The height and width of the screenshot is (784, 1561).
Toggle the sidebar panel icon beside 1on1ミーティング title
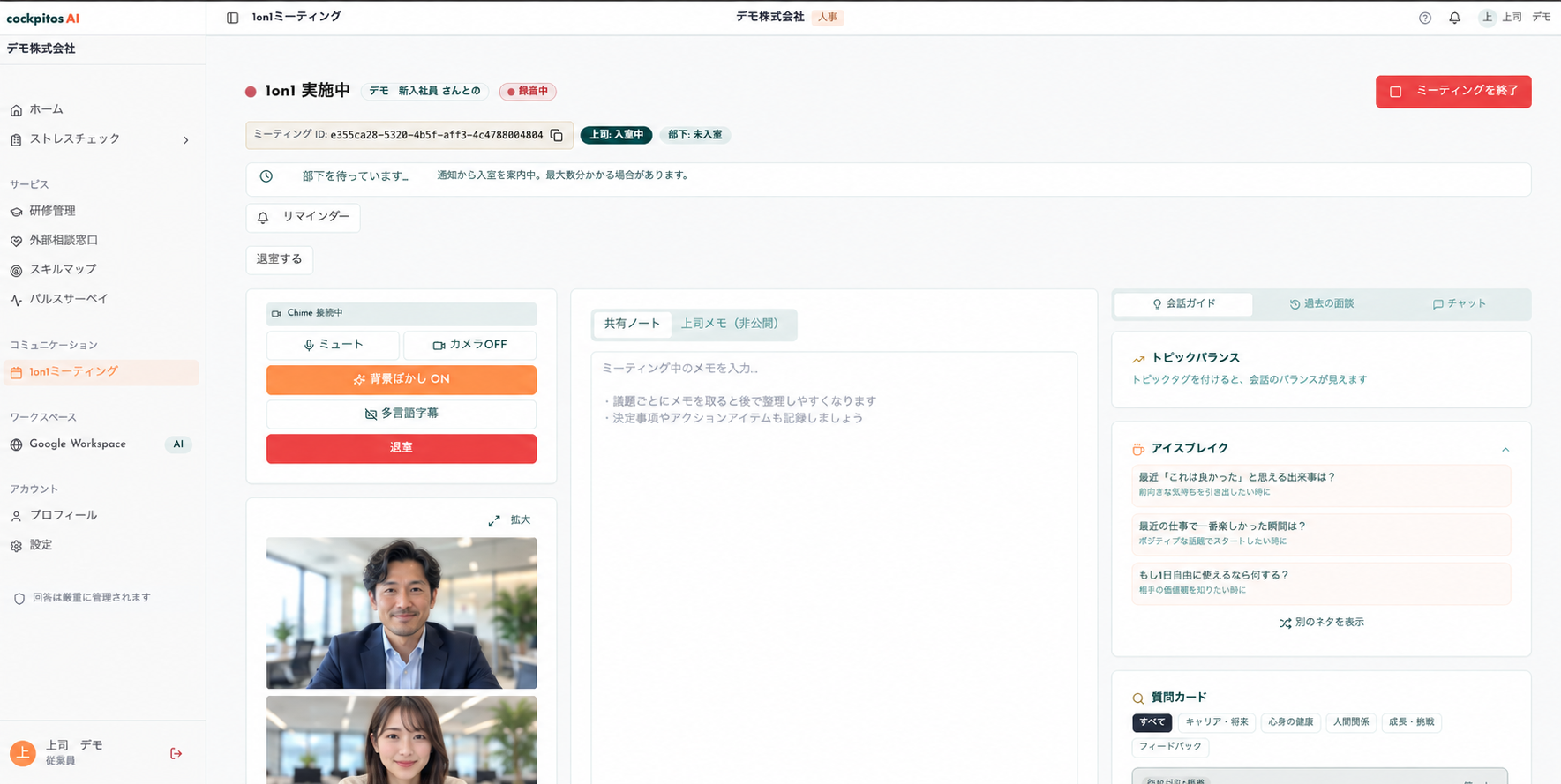(232, 18)
